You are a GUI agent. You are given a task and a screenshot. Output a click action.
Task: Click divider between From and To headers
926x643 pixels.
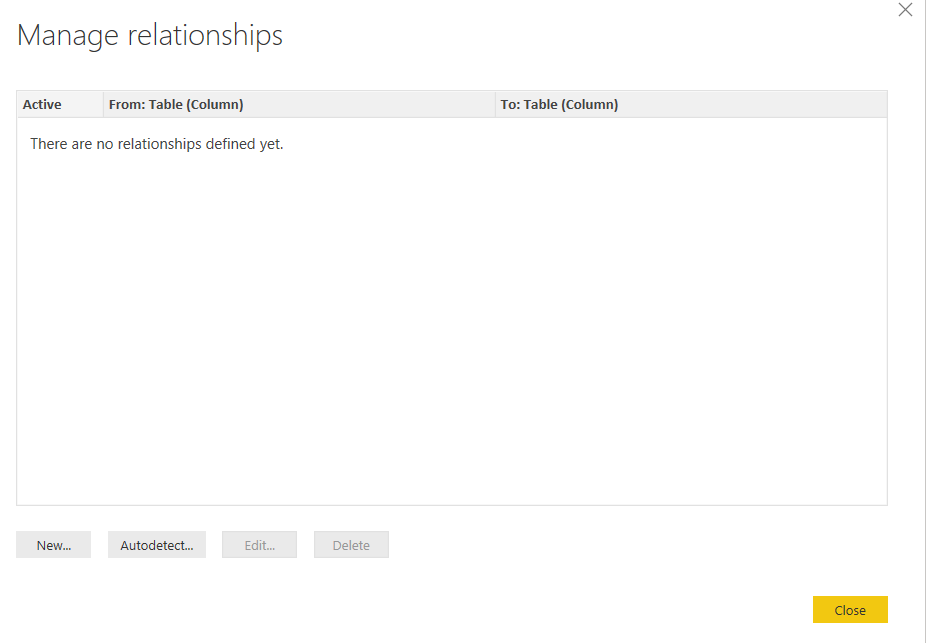coord(495,104)
